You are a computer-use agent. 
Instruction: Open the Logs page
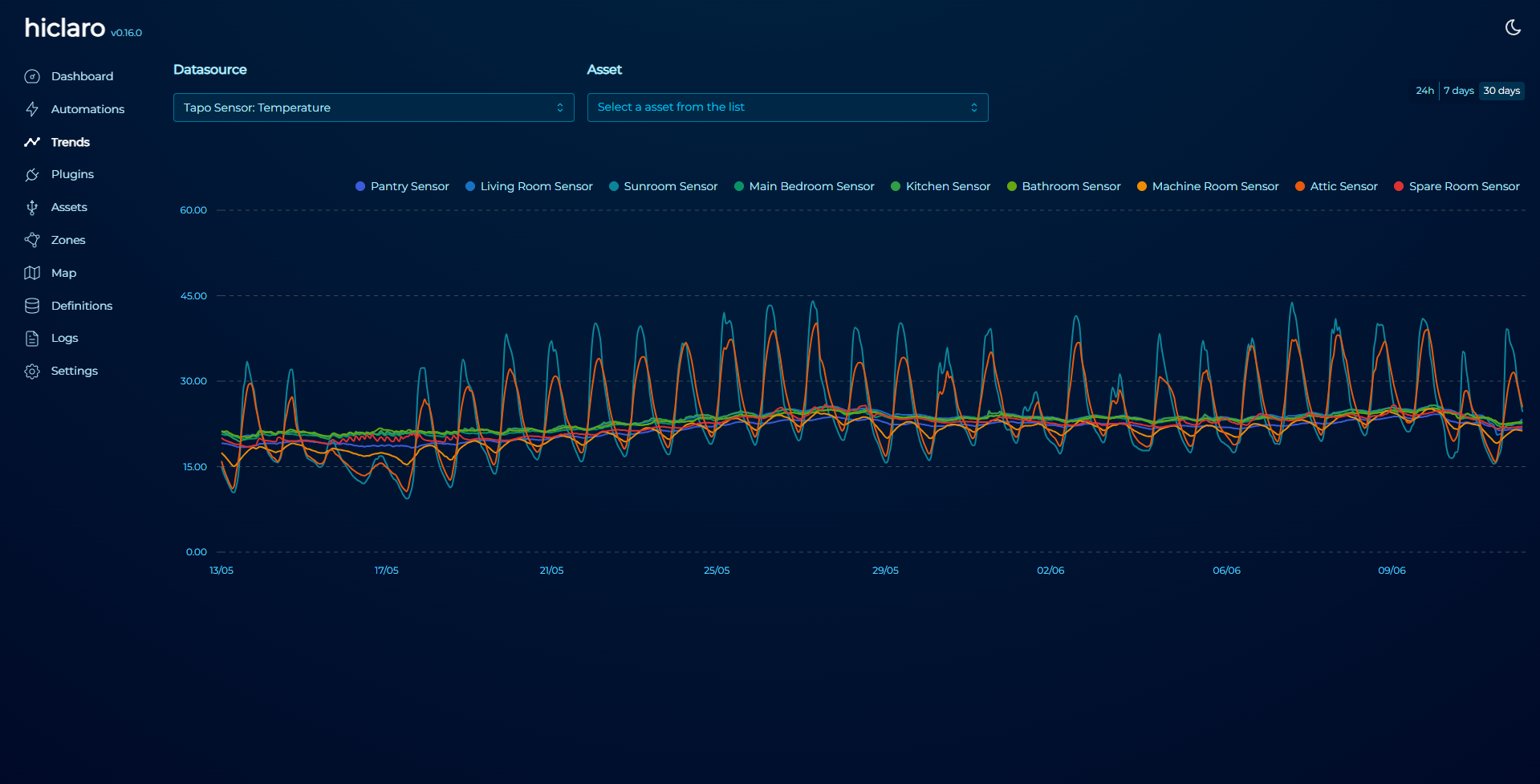point(64,338)
